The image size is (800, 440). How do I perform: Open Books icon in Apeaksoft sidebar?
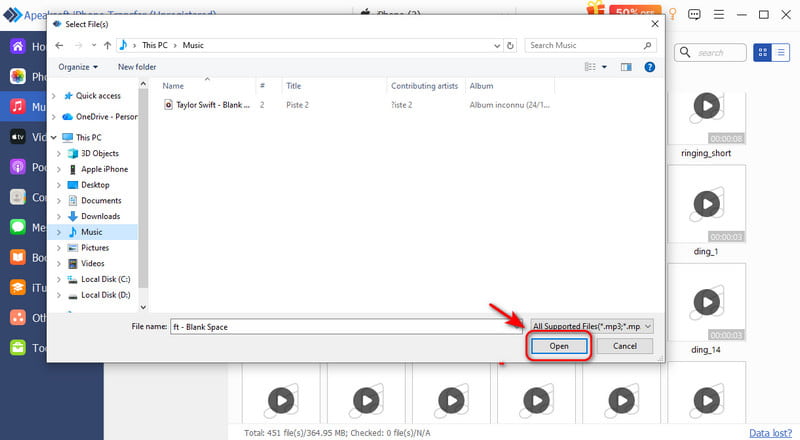18,257
